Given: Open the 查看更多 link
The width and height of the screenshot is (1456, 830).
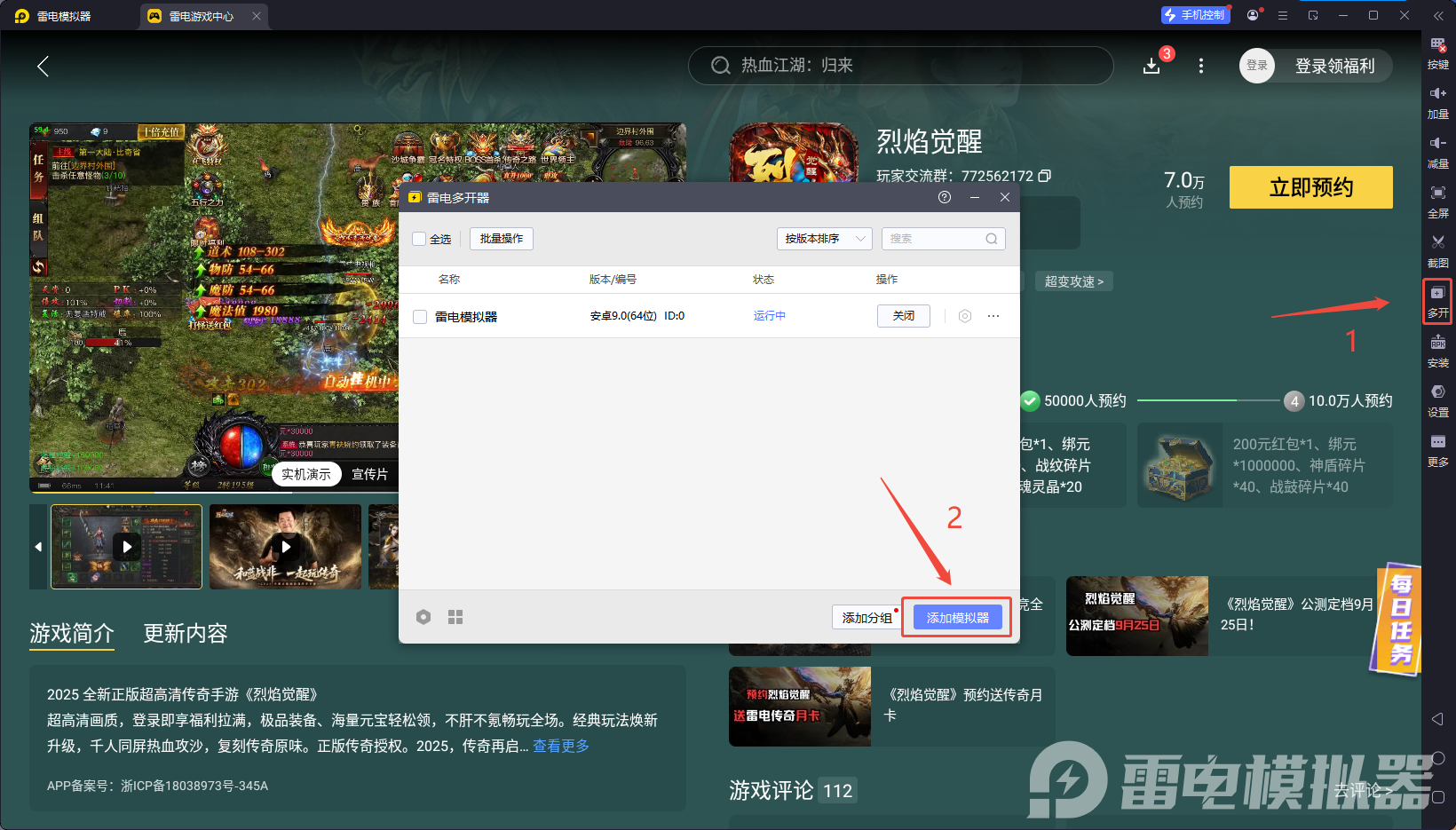Looking at the screenshot, I should pyautogui.click(x=561, y=746).
